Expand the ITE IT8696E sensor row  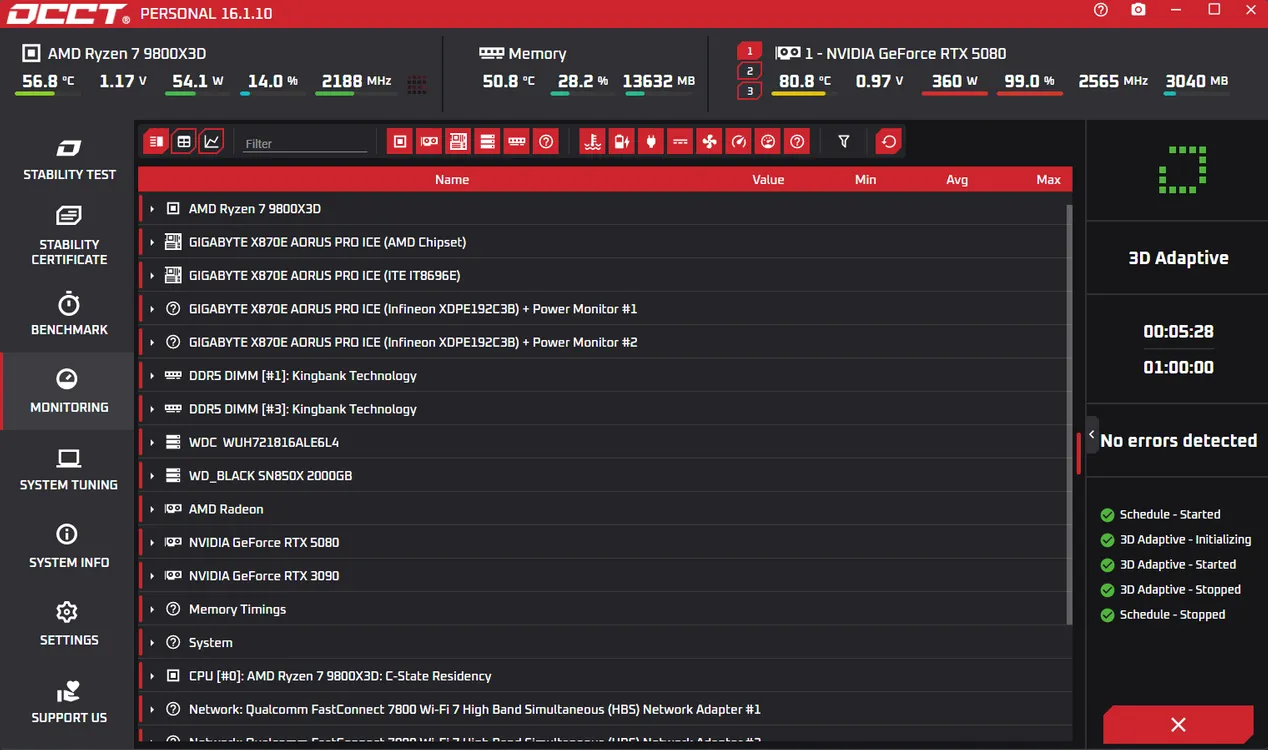(x=152, y=275)
